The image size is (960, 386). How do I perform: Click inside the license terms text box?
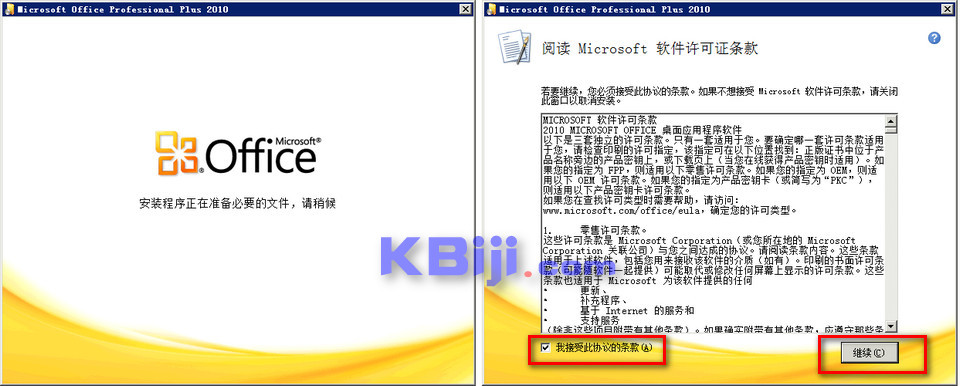(714, 222)
